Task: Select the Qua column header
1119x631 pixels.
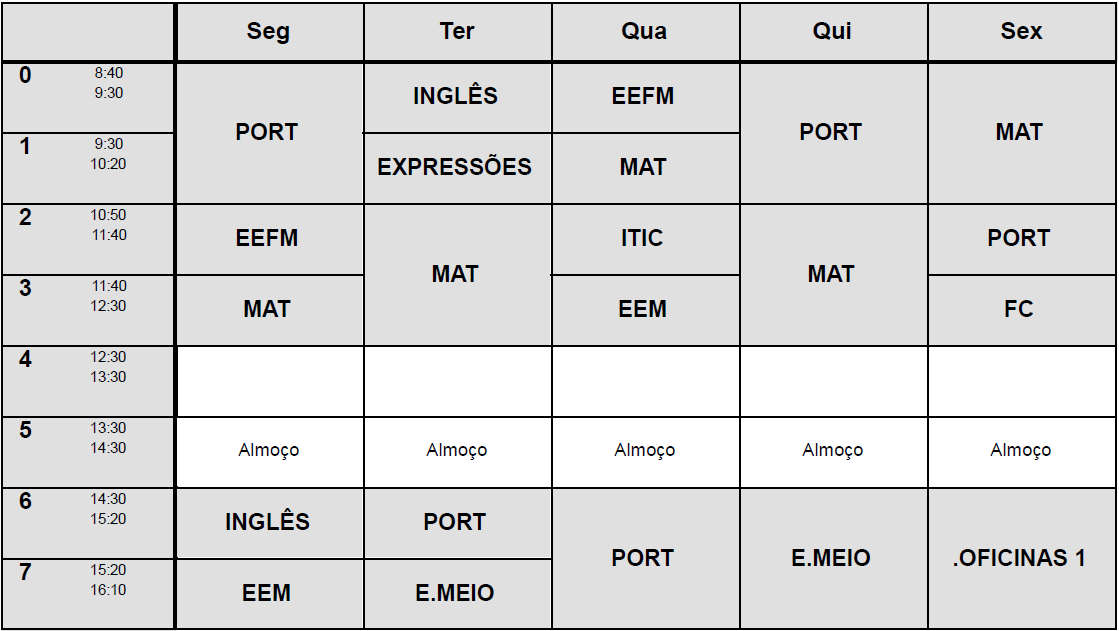Action: tap(644, 32)
